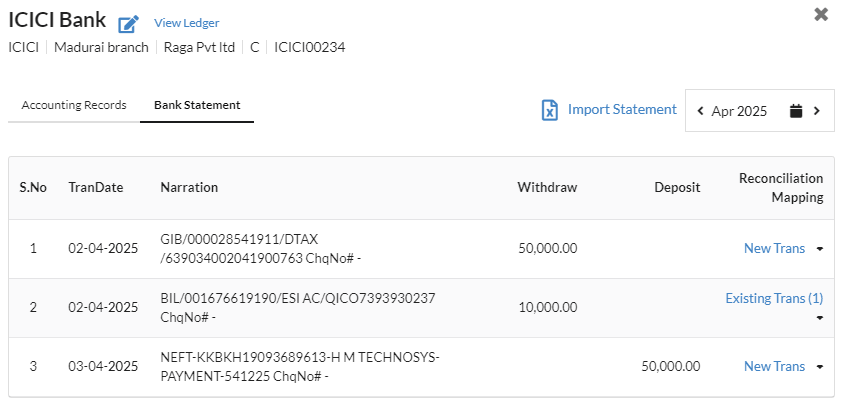Click New Trans for the DTAX withdrawal
The height and width of the screenshot is (410, 845).
point(774,248)
